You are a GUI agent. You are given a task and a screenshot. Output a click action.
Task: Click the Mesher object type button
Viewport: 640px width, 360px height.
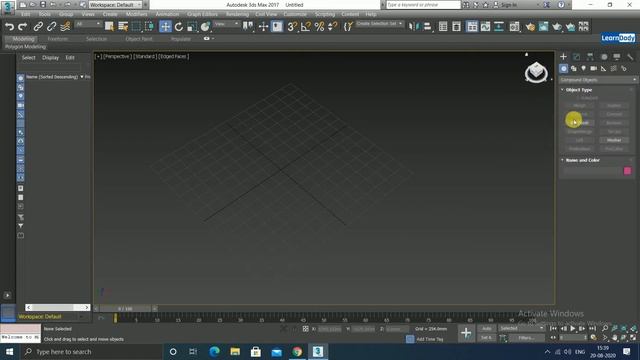pyautogui.click(x=614, y=140)
